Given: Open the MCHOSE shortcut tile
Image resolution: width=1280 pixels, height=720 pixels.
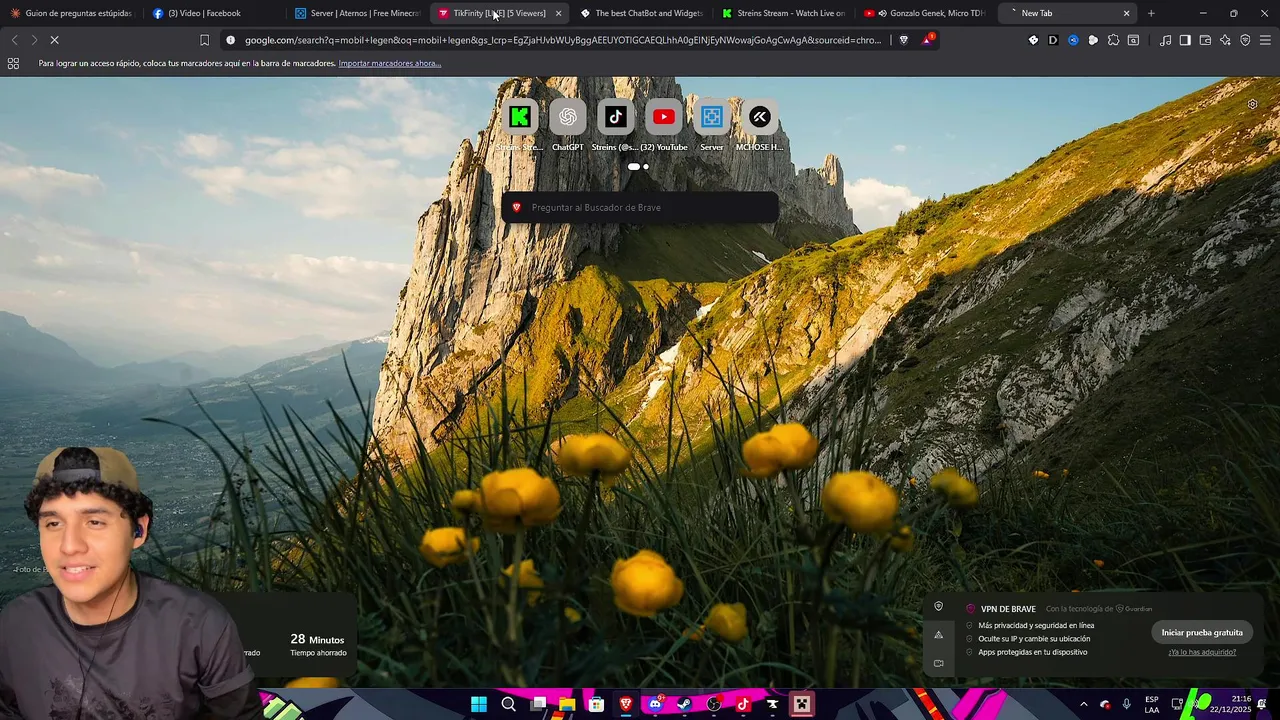Looking at the screenshot, I should pyautogui.click(x=759, y=117).
